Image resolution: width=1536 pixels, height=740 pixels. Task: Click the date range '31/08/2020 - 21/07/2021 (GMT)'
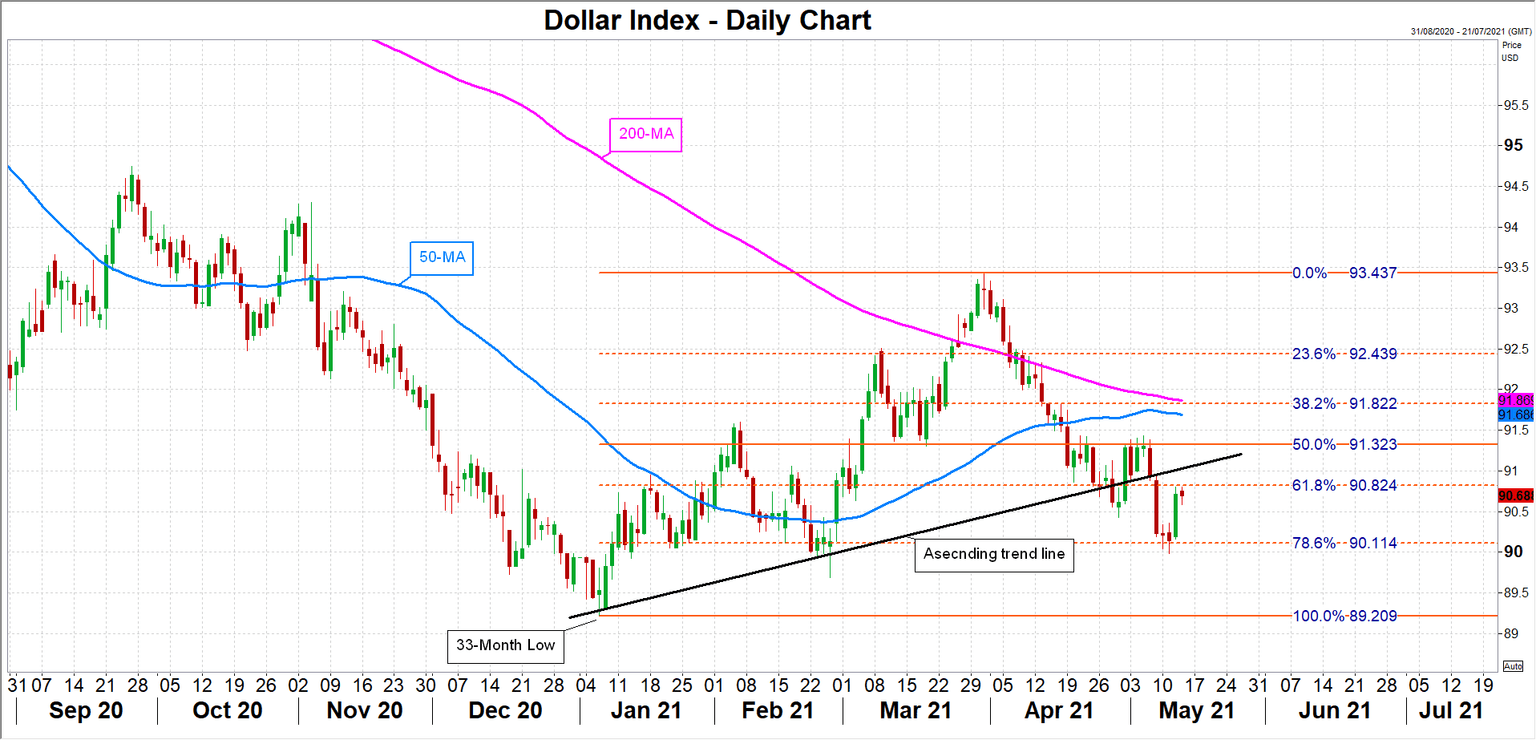point(1461,30)
